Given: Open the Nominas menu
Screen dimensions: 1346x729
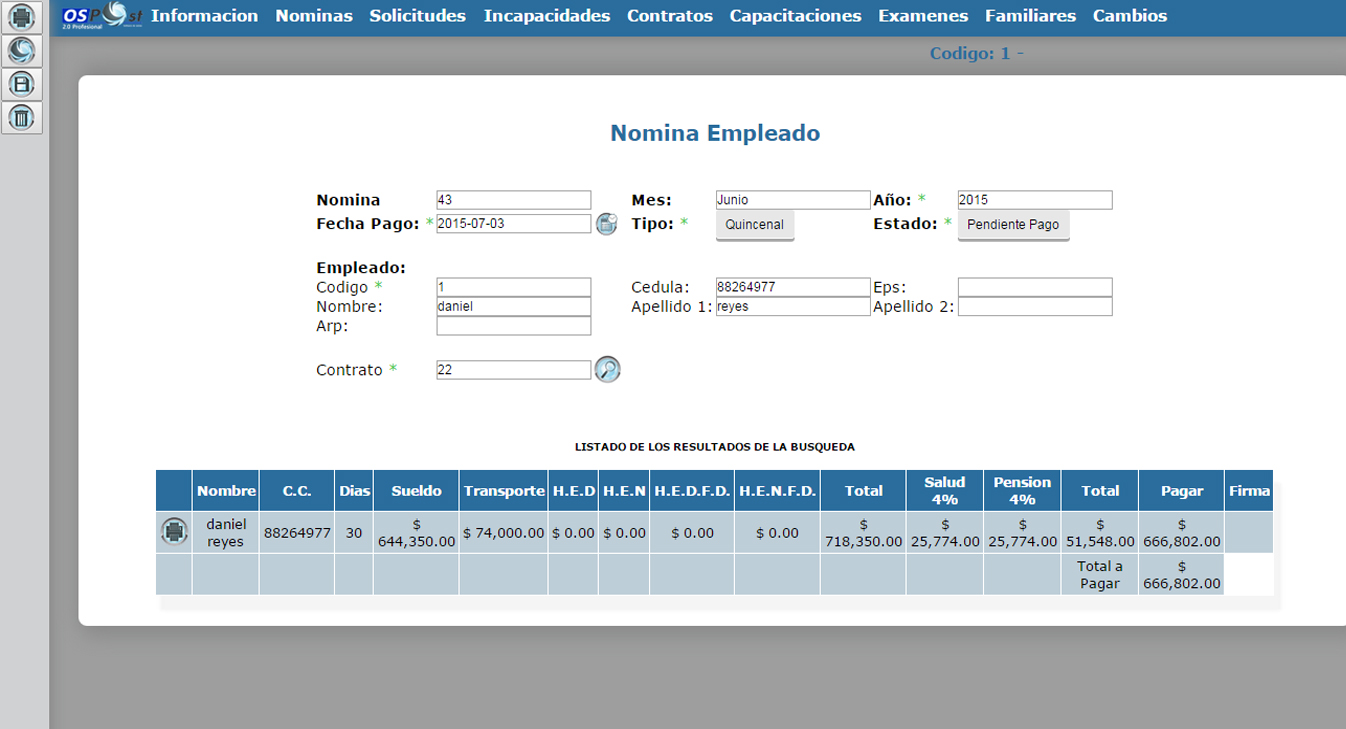Looking at the screenshot, I should pos(314,16).
